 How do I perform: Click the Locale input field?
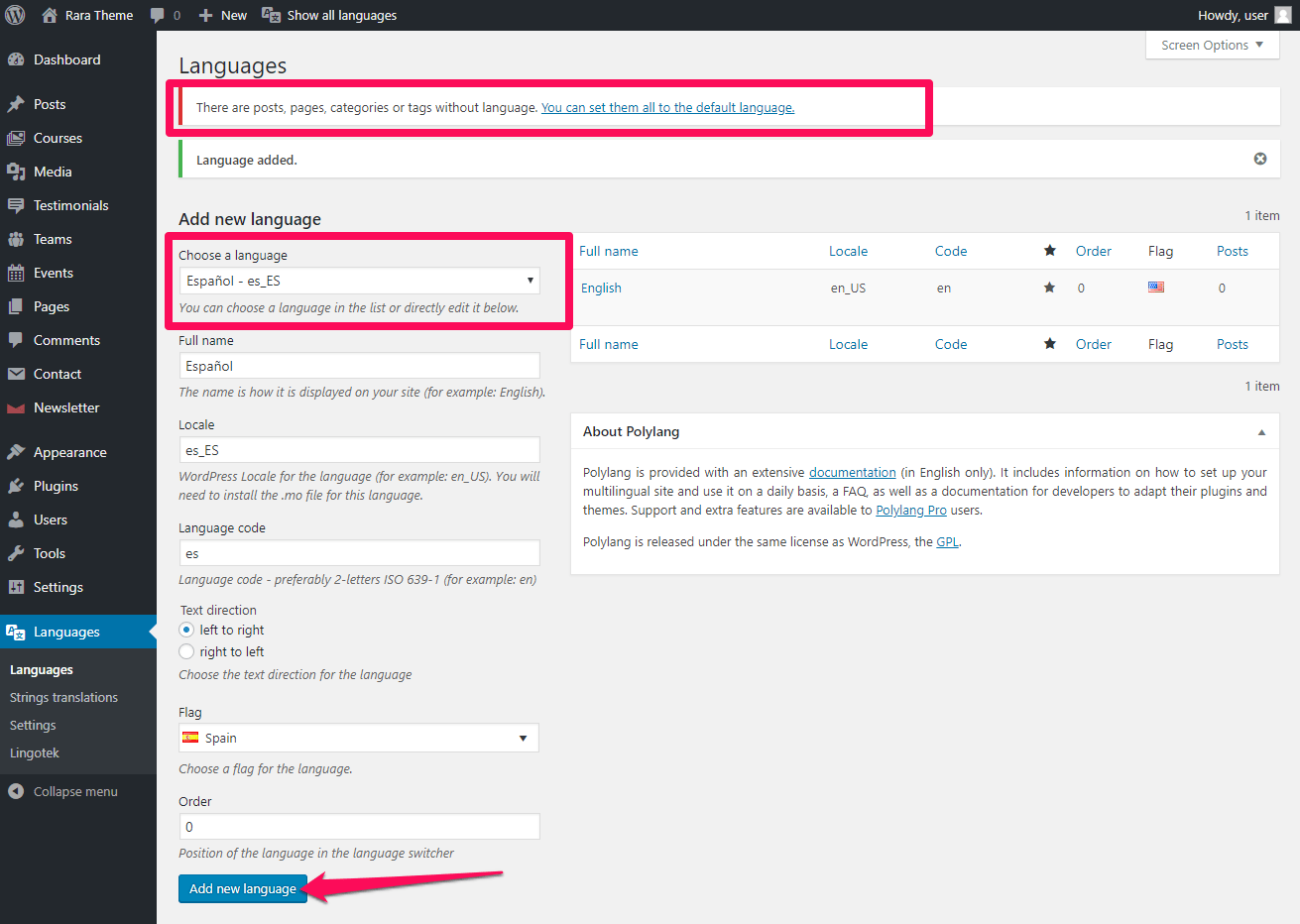[x=360, y=450]
